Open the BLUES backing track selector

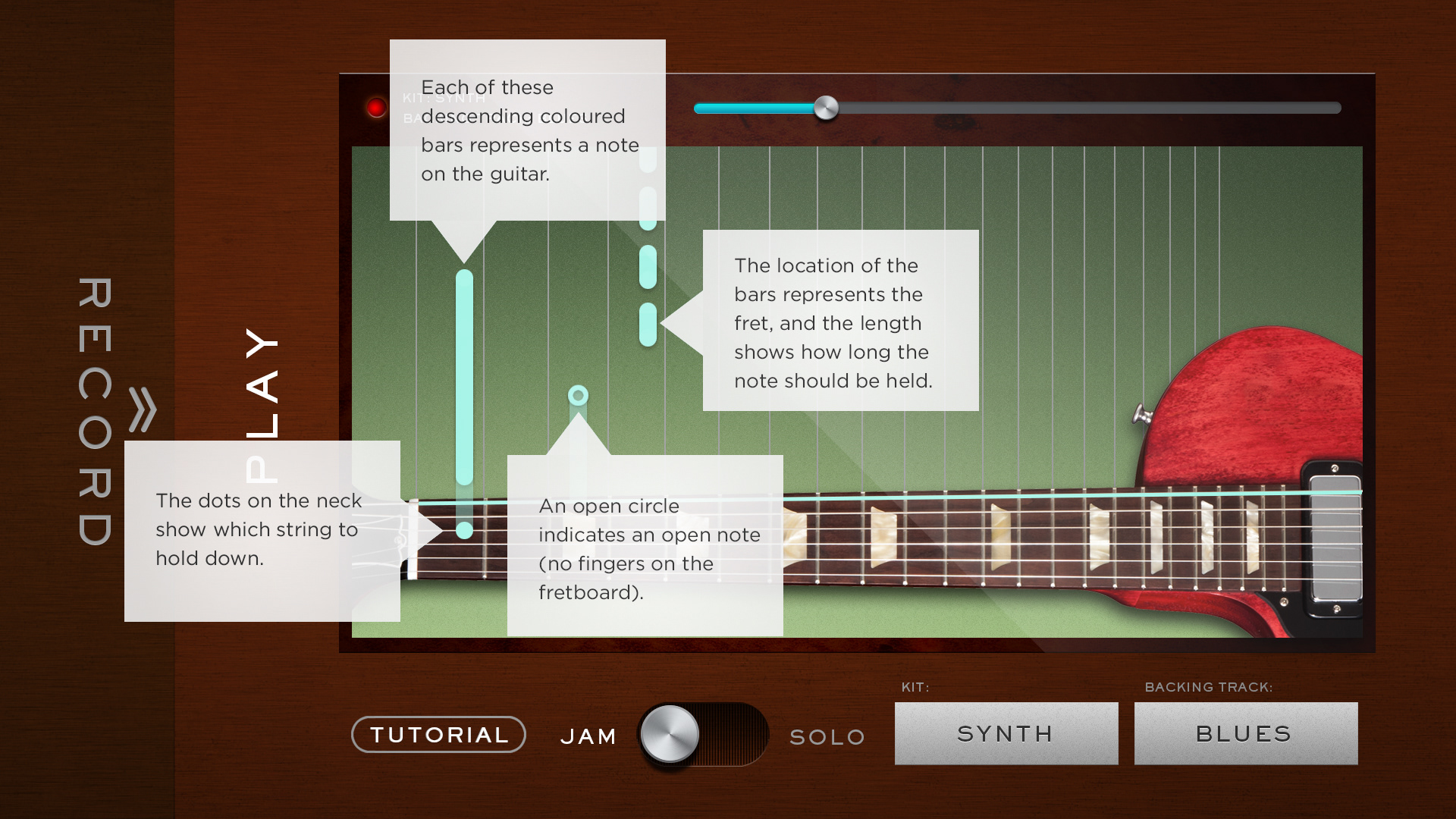click(x=1246, y=733)
